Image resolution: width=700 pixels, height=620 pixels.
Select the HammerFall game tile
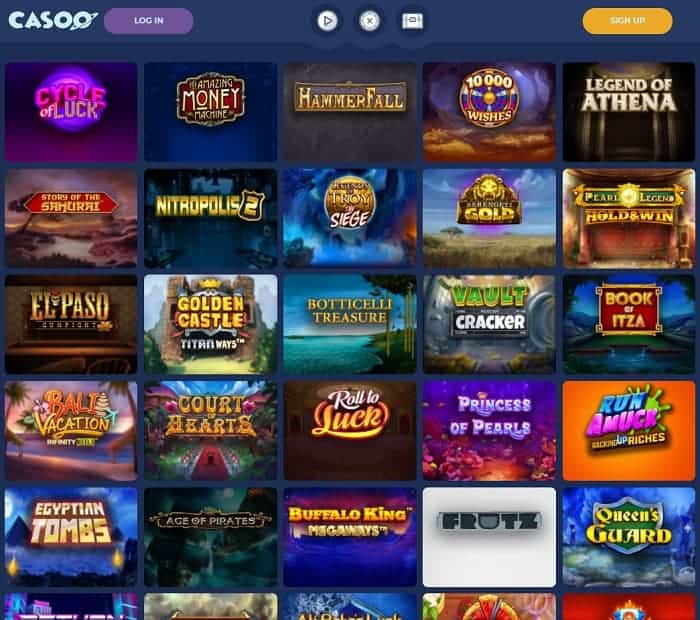(350, 112)
